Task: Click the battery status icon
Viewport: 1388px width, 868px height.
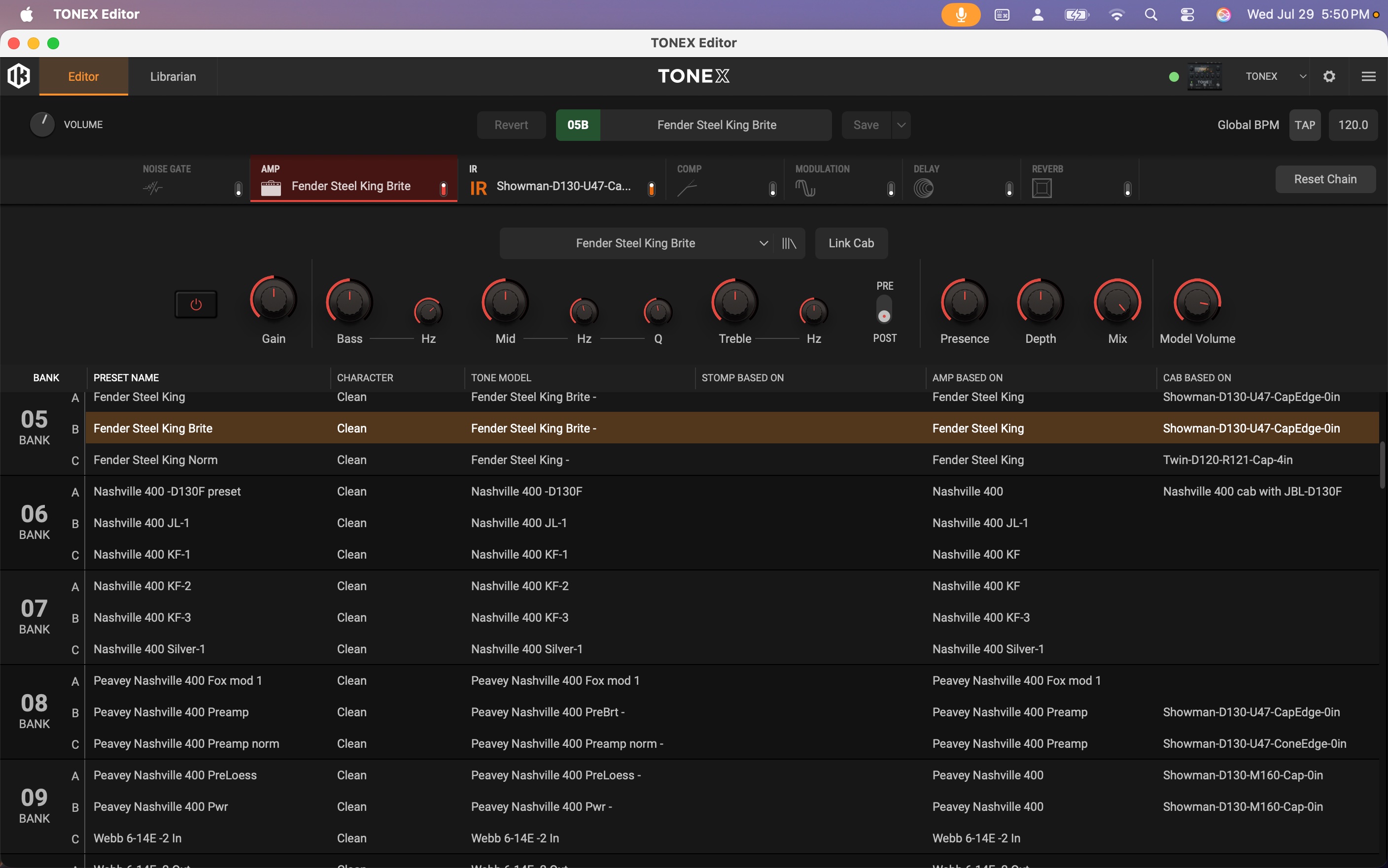Action: point(1077,14)
